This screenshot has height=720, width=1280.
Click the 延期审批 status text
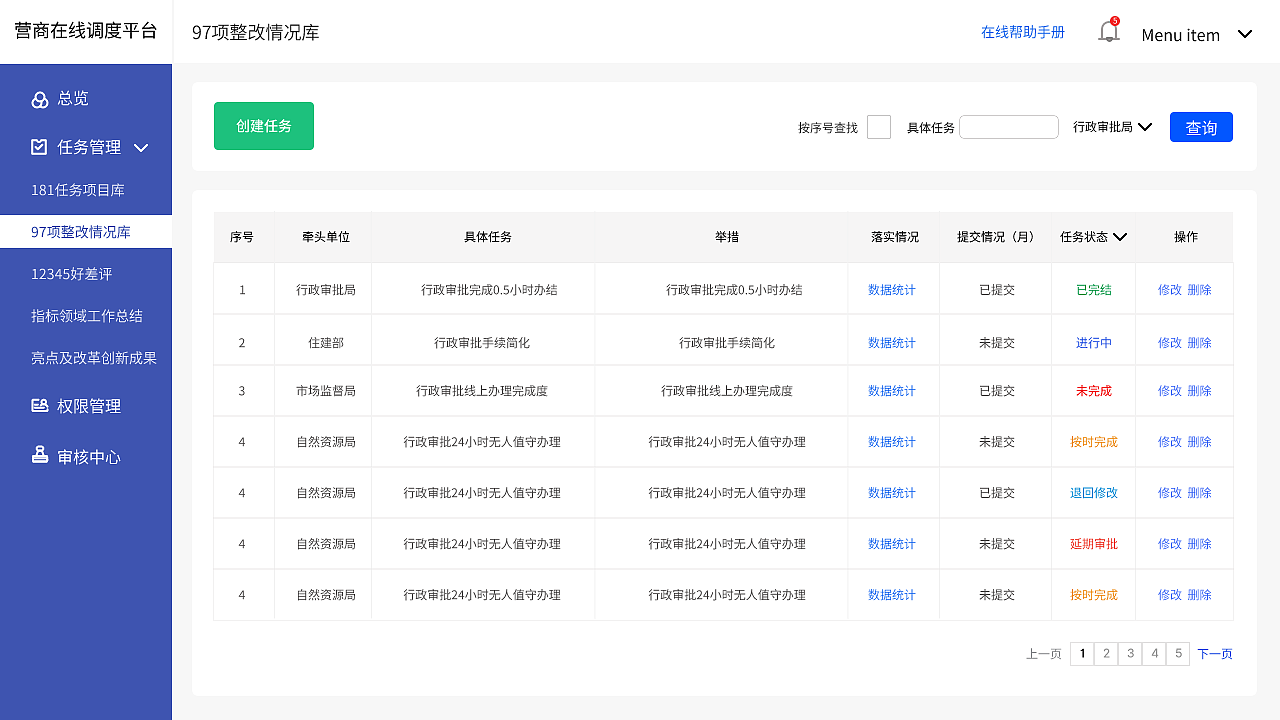click(1094, 544)
